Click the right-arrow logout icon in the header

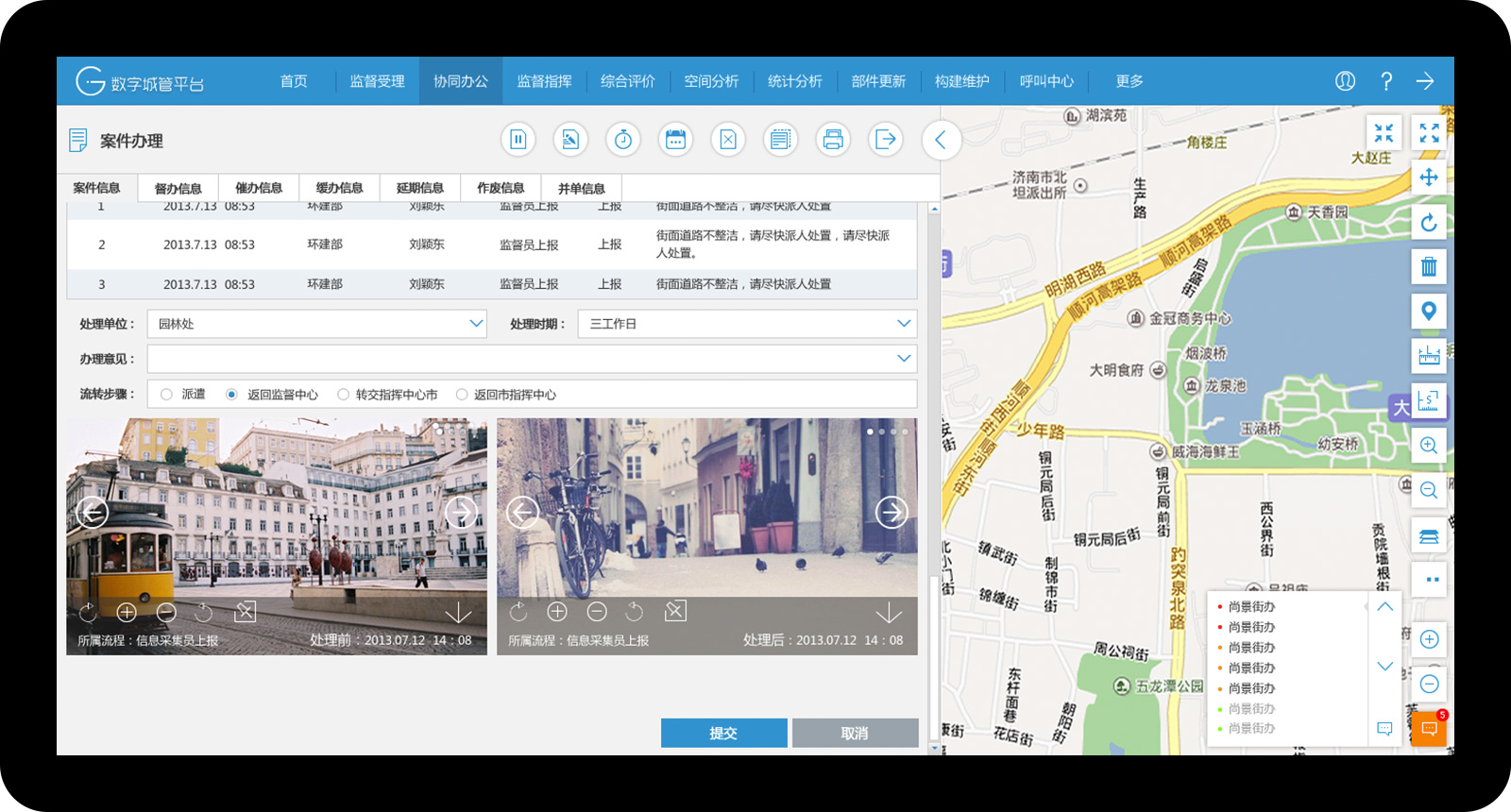1425,81
